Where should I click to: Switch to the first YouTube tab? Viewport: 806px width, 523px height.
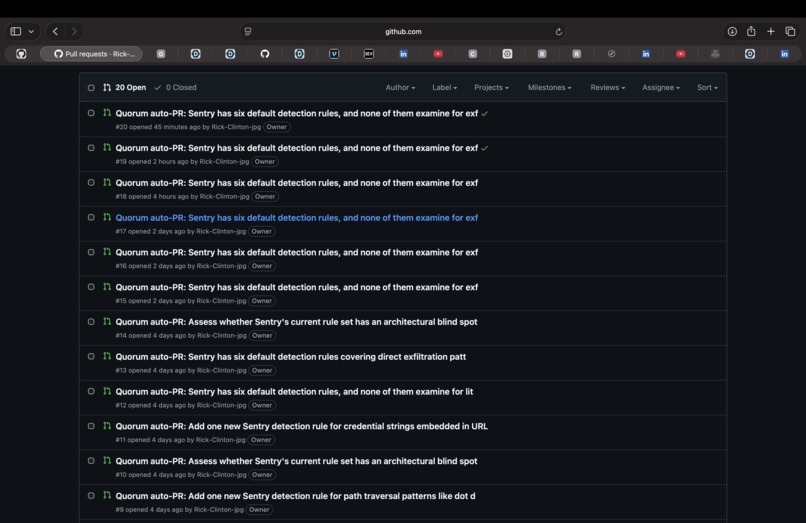tap(438, 54)
